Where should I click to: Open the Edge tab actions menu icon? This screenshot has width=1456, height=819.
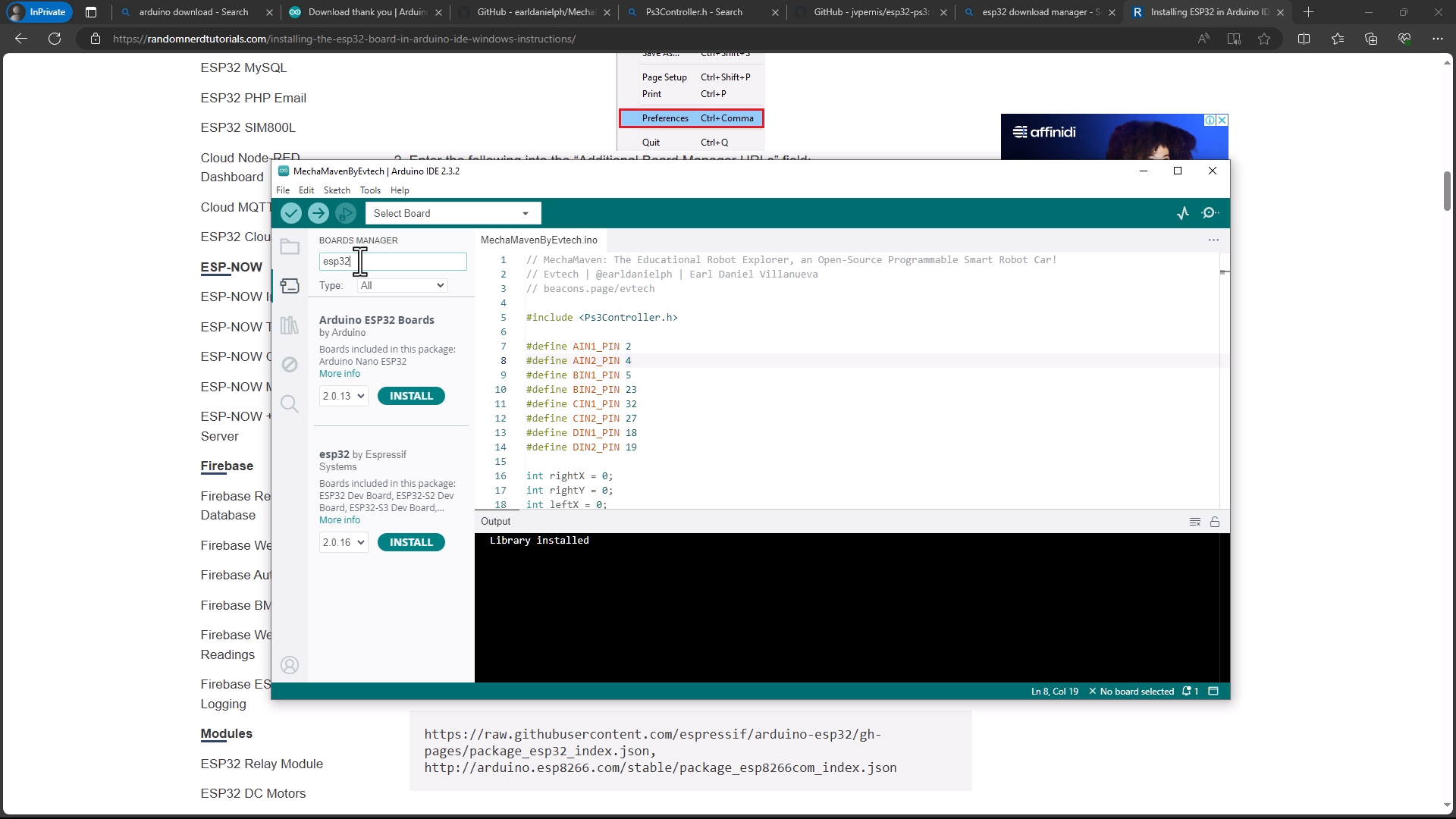pos(91,12)
